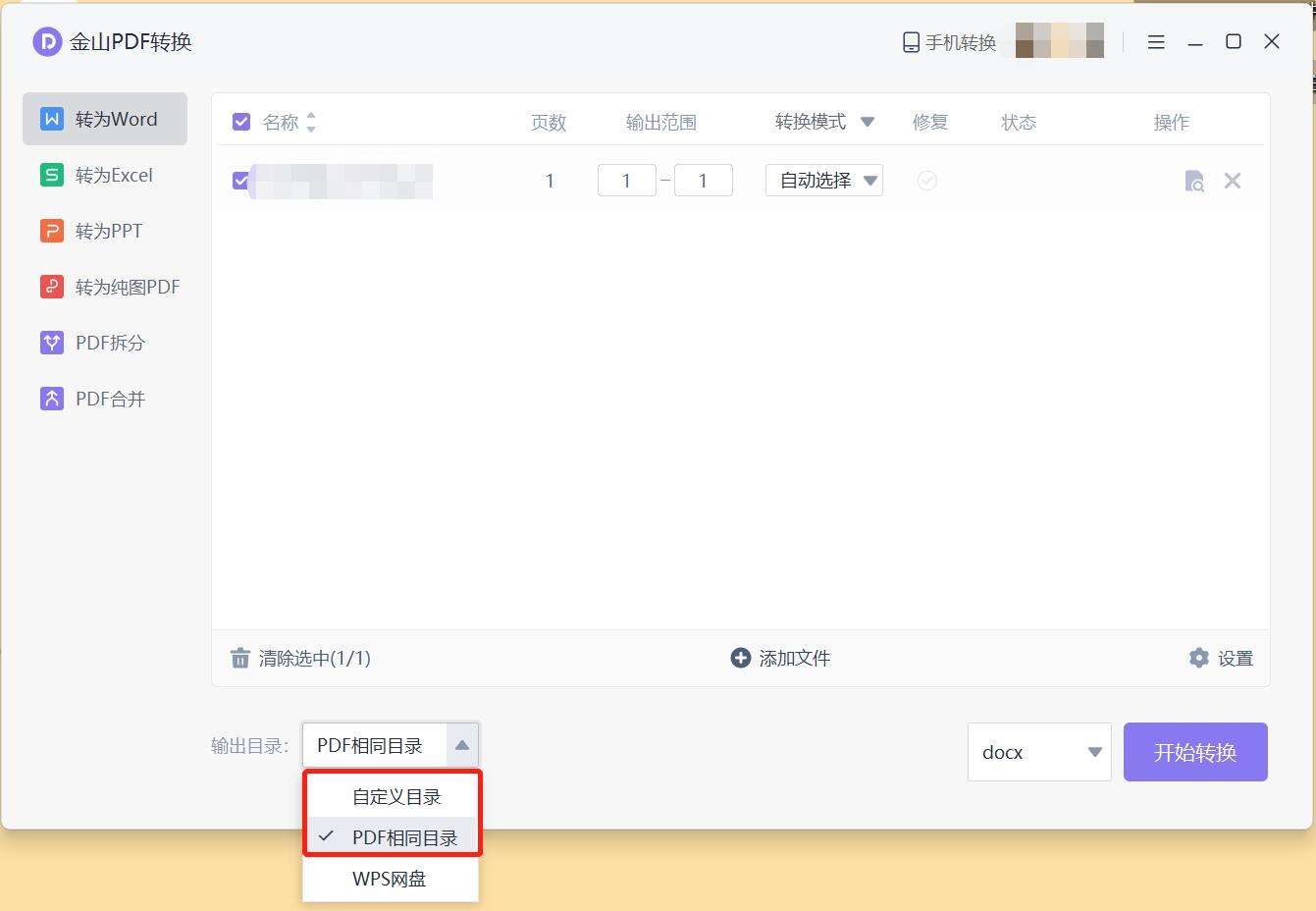Click the 转为PPT P icon

[x=52, y=231]
